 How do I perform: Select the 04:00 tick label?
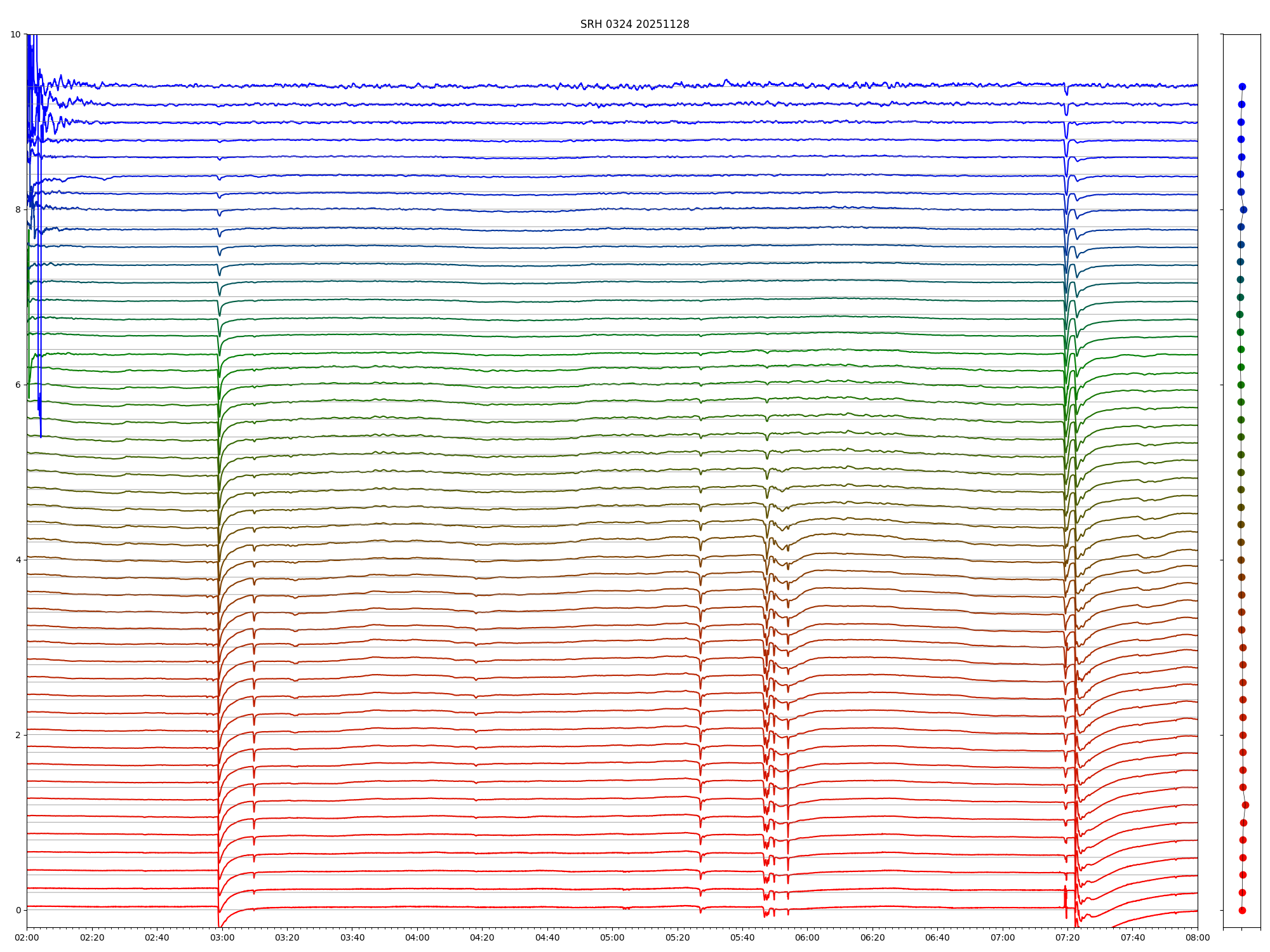pos(417,937)
